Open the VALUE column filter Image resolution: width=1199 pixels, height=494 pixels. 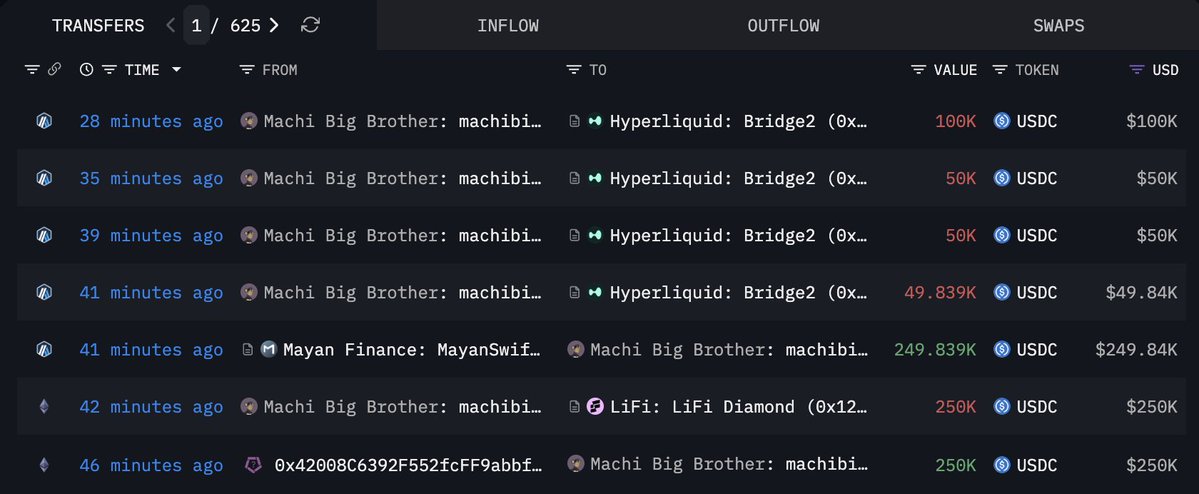(x=918, y=70)
